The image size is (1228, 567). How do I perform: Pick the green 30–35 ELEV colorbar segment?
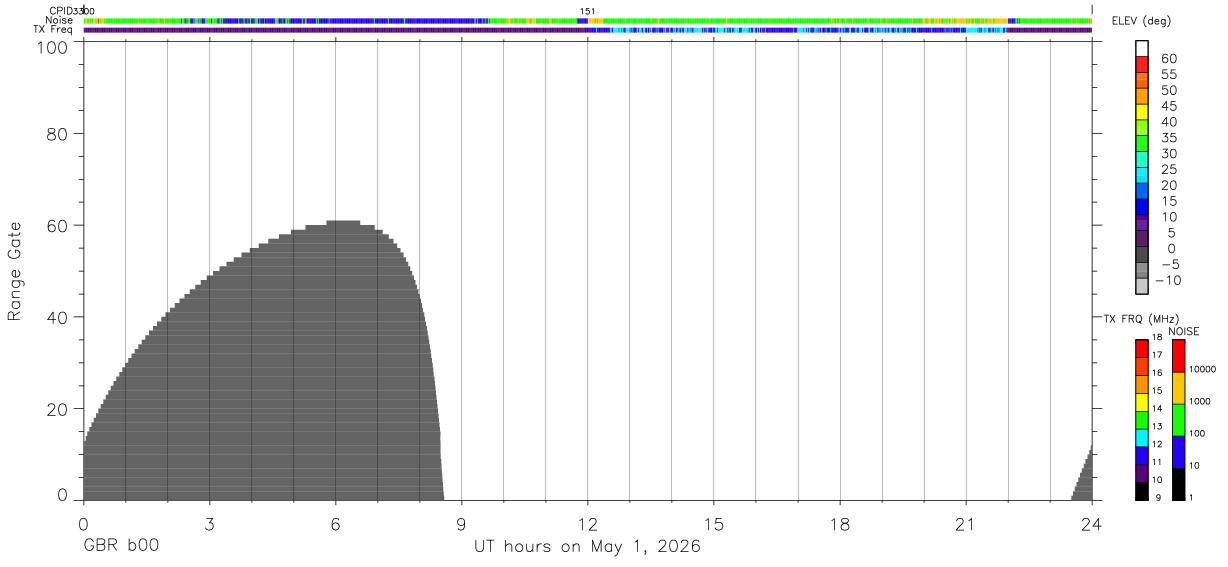click(x=1142, y=144)
